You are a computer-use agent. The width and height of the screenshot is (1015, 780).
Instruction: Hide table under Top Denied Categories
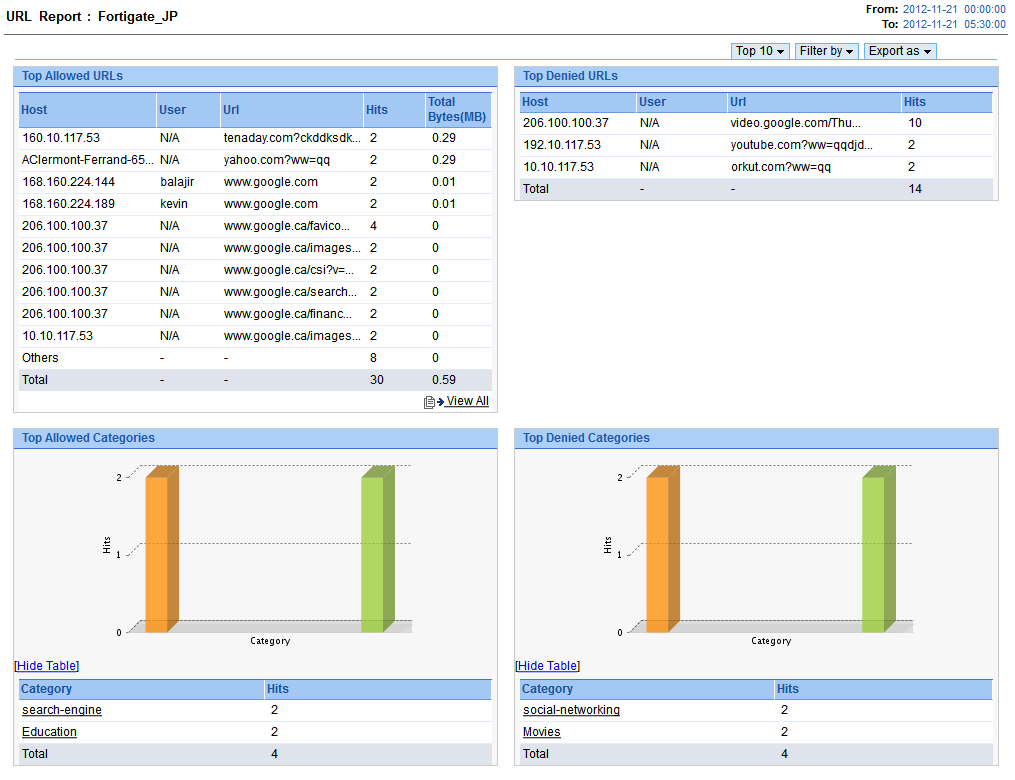[548, 666]
